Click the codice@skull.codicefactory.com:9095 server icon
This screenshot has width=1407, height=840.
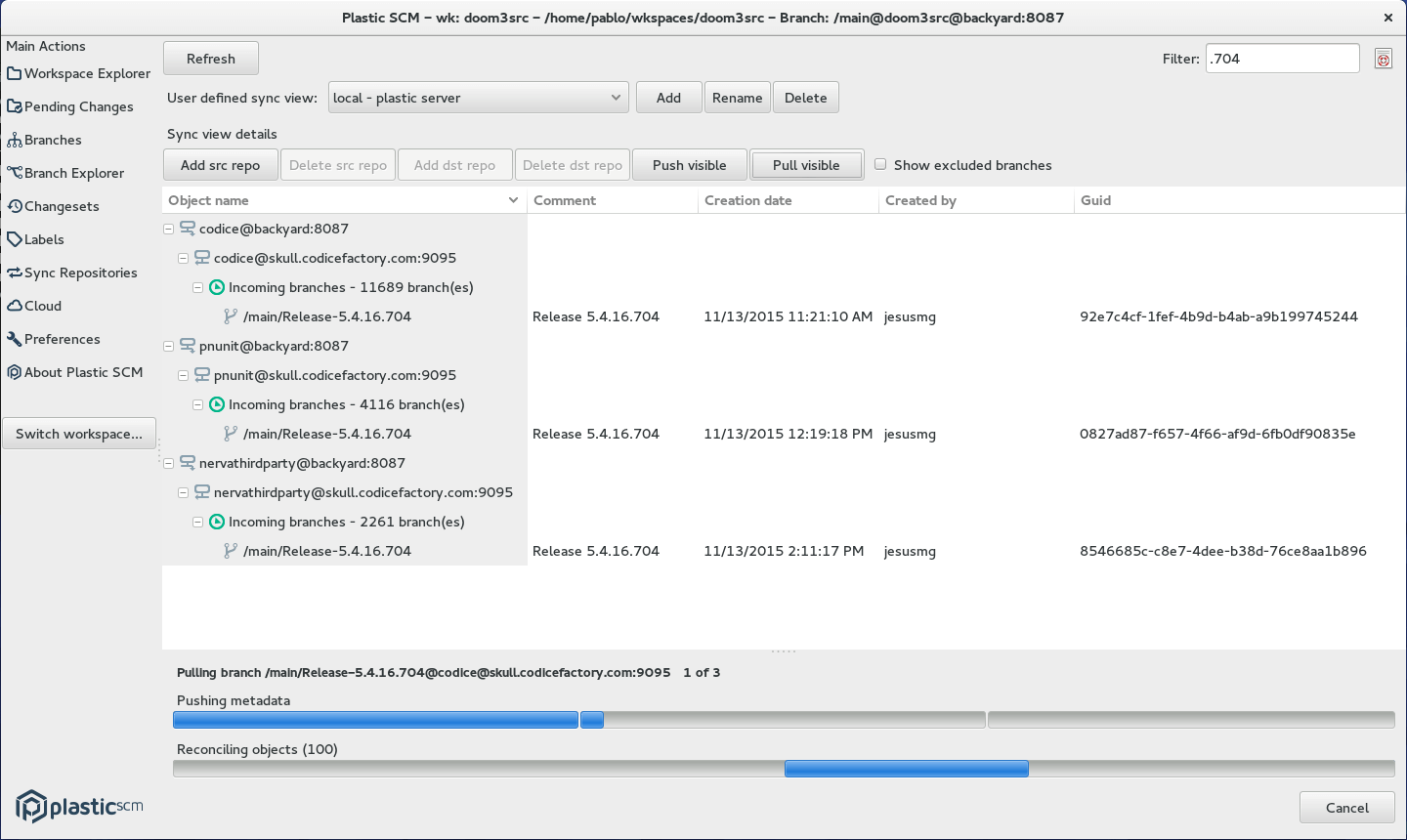click(202, 258)
